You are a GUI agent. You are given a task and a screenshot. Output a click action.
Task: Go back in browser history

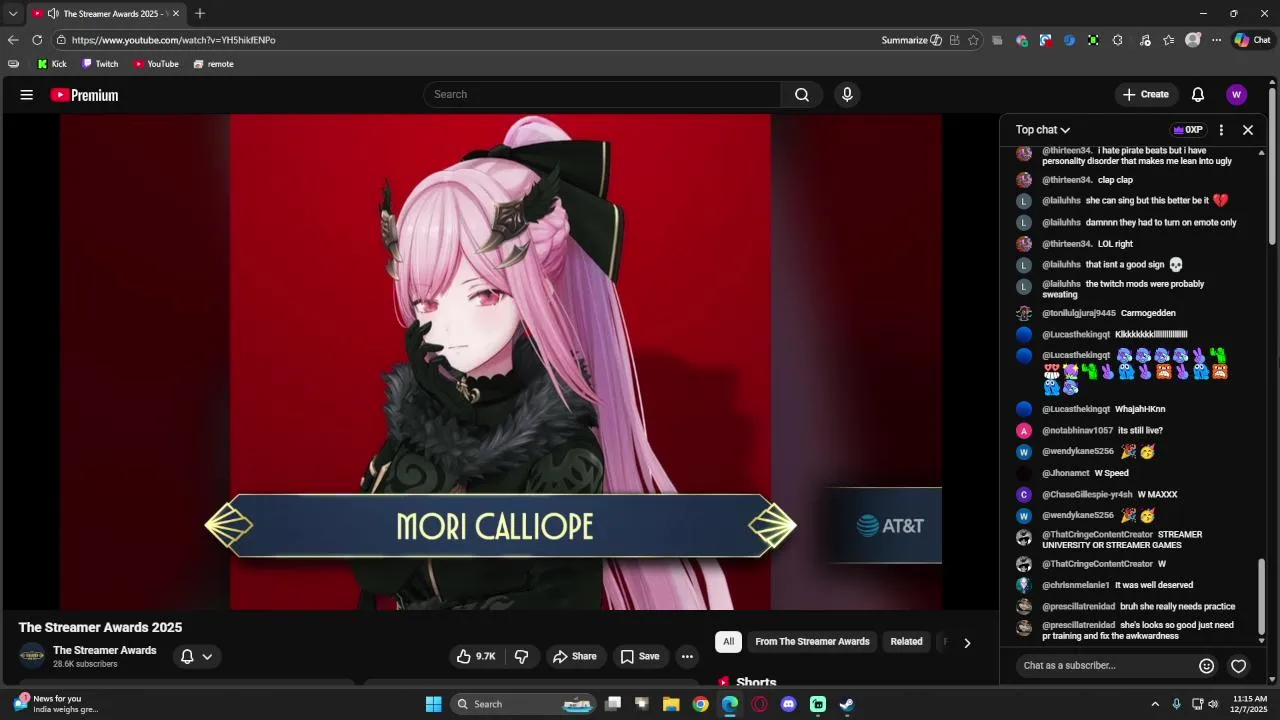pos(13,40)
